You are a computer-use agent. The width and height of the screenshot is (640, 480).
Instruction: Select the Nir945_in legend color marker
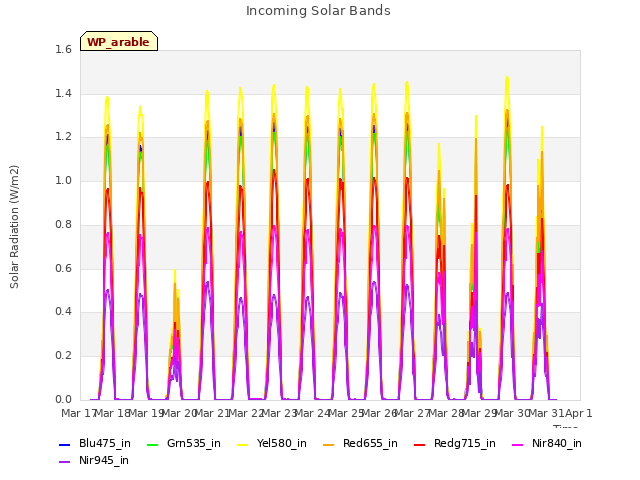click(64, 461)
